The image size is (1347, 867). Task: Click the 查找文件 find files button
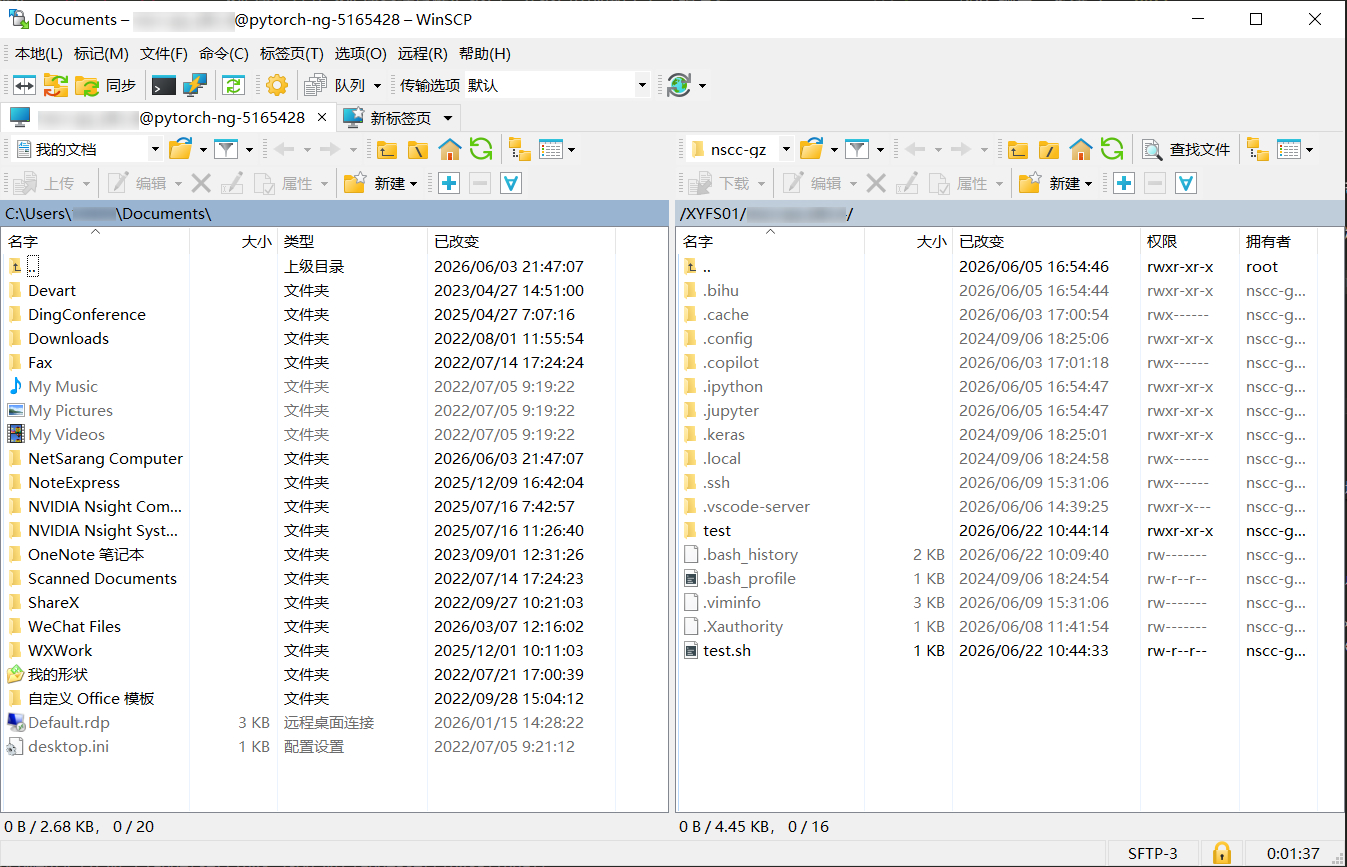point(1187,150)
